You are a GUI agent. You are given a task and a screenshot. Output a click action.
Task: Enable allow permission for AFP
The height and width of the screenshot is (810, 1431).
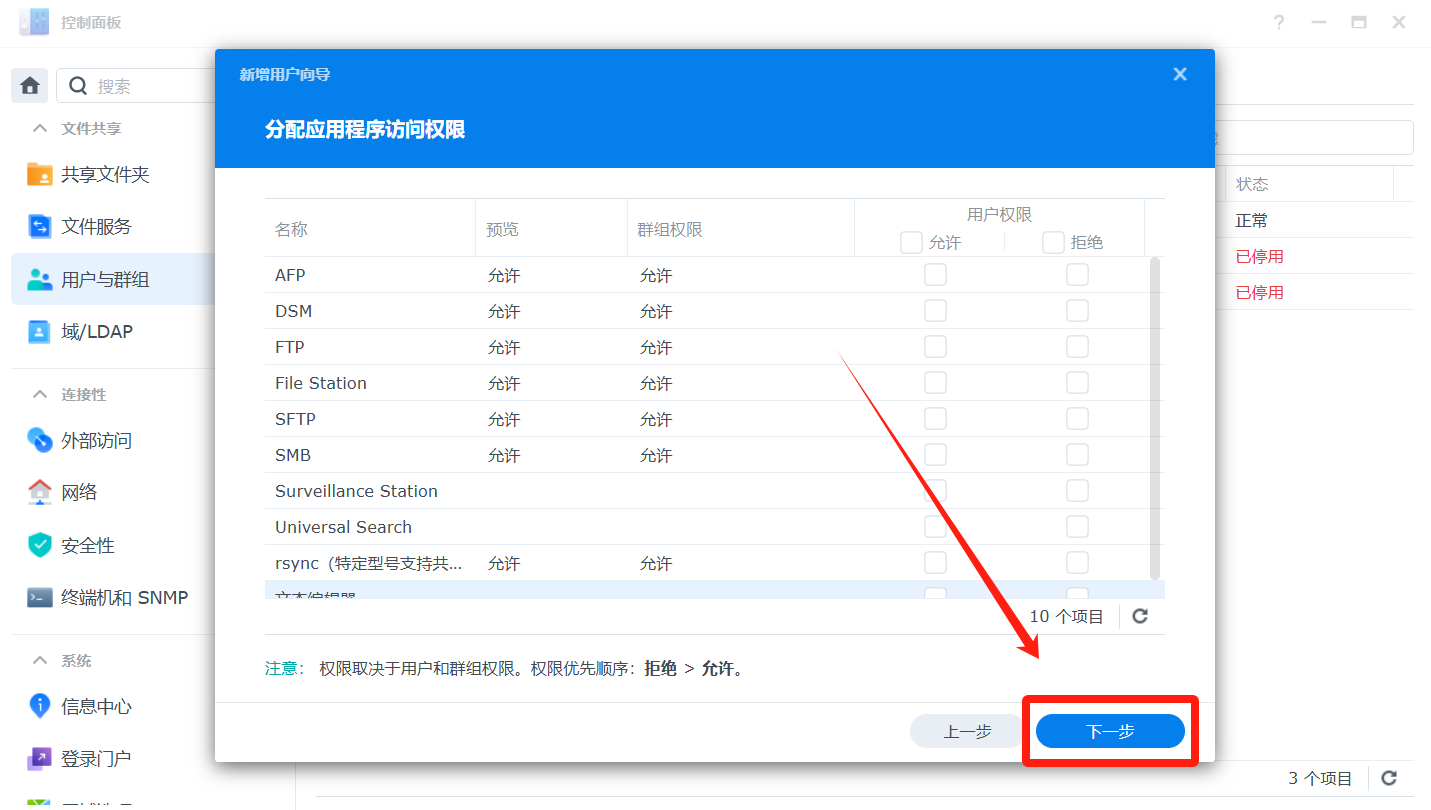point(935,275)
